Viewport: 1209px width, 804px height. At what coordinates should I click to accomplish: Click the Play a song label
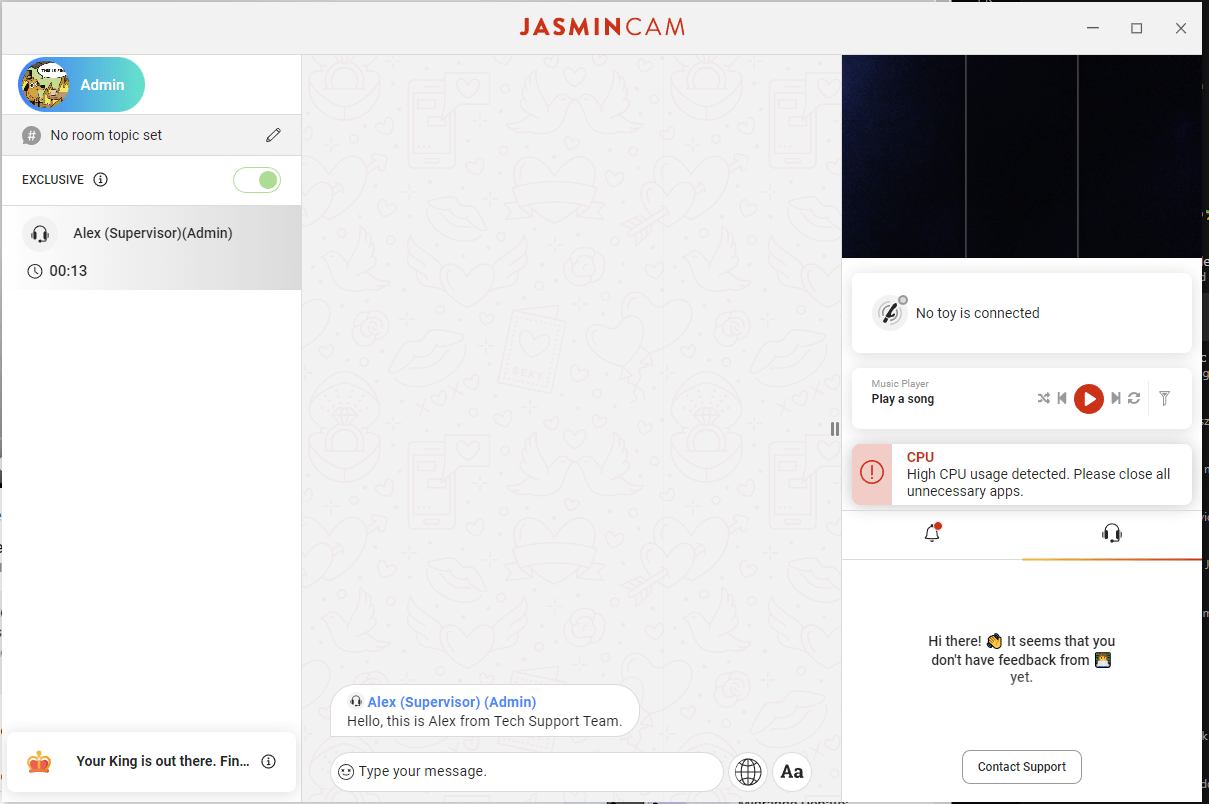click(x=903, y=399)
